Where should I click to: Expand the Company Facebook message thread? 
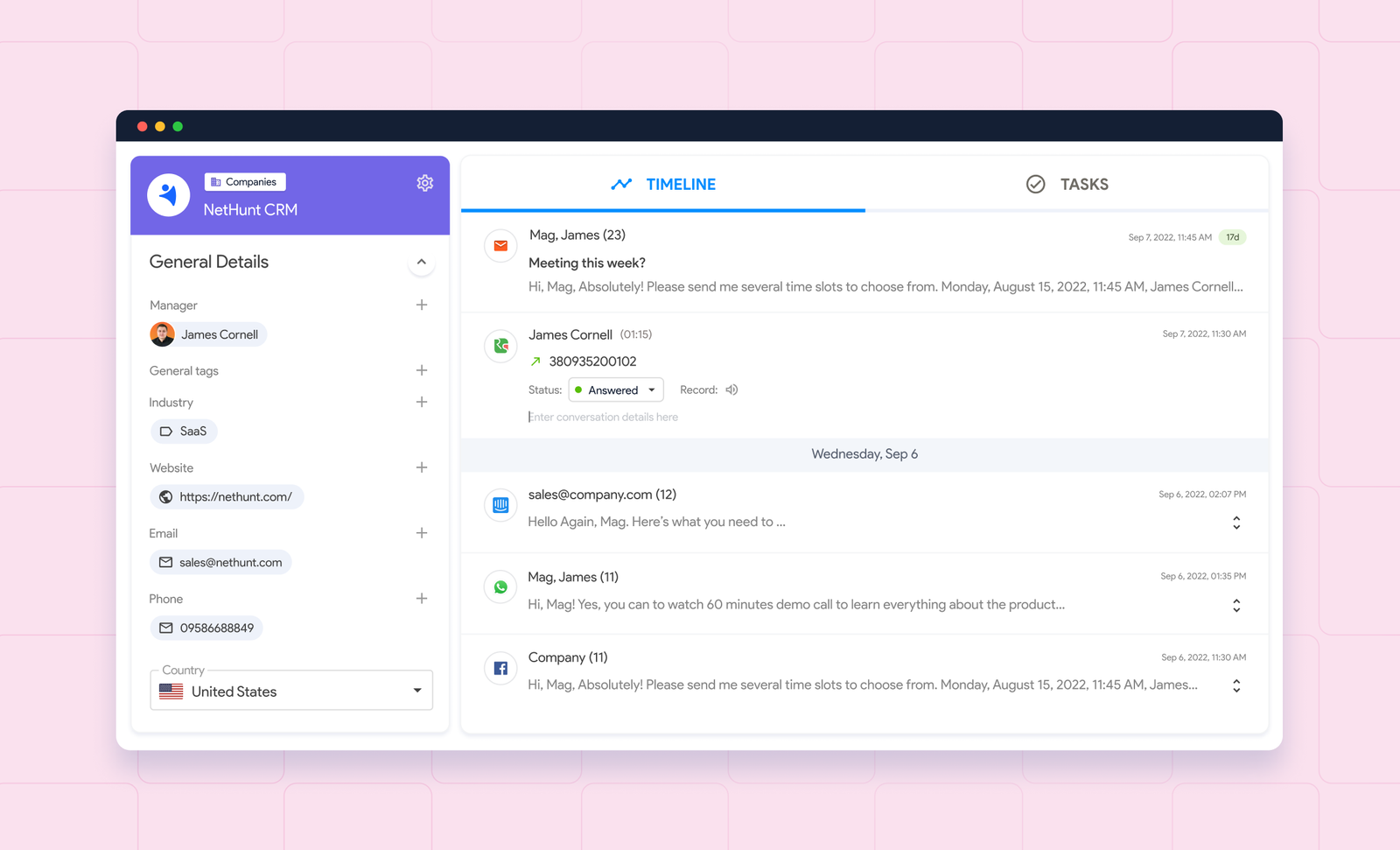1236,685
